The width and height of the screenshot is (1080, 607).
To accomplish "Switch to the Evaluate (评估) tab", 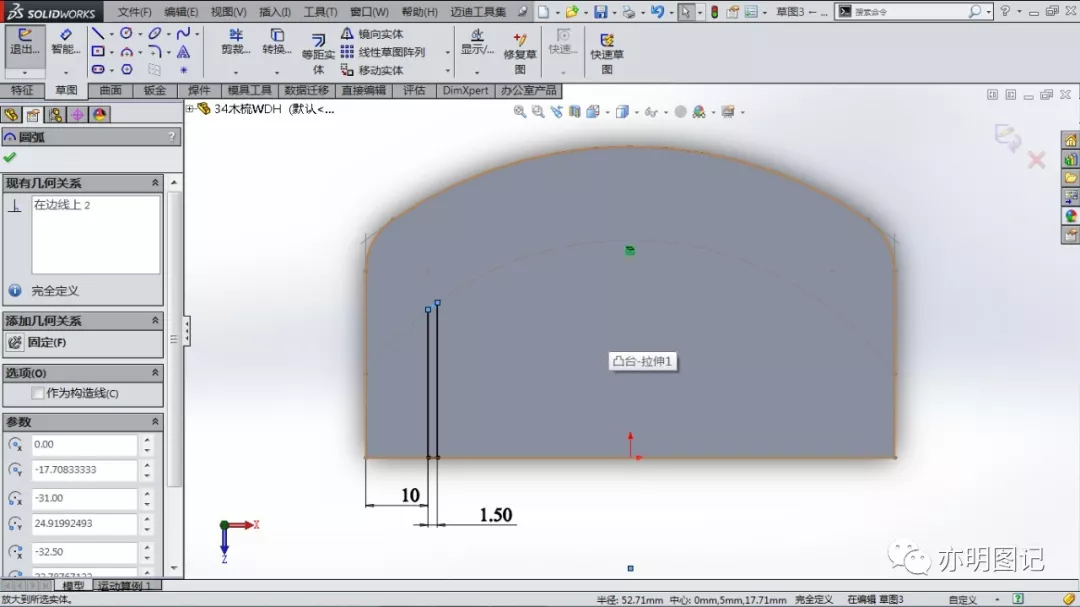I will coord(414,90).
